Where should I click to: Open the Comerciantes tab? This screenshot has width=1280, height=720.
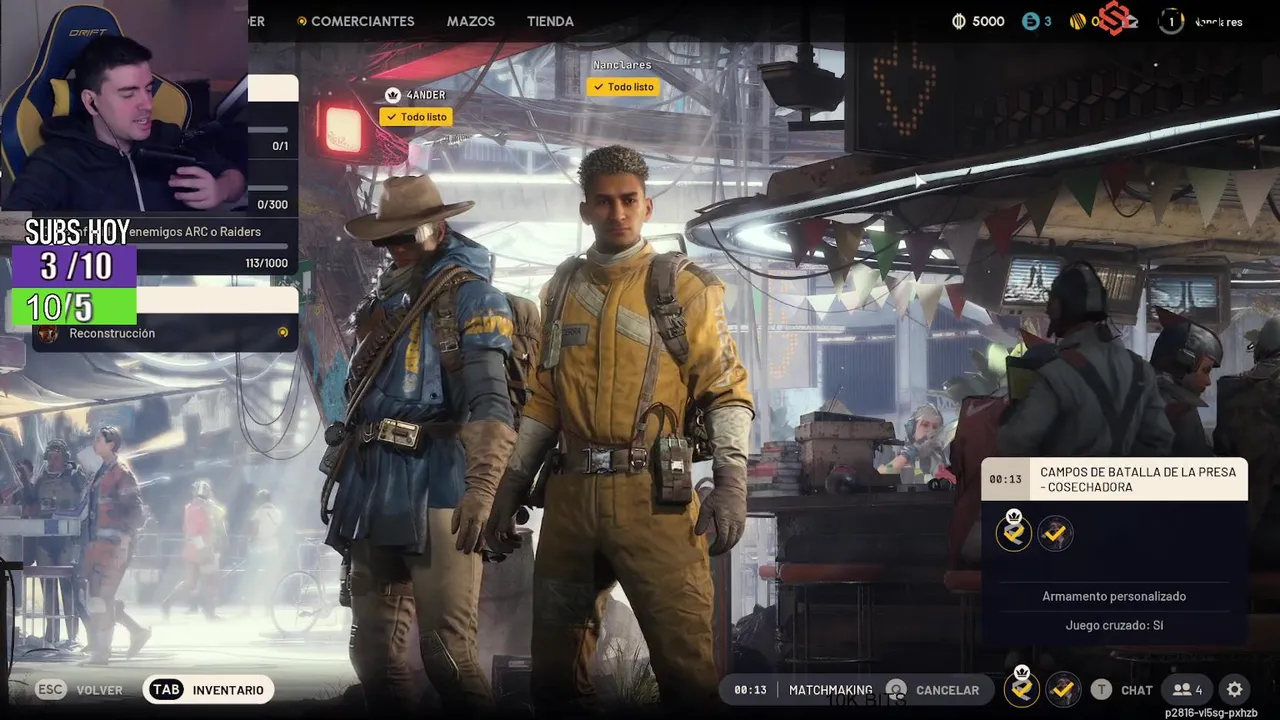click(x=362, y=21)
